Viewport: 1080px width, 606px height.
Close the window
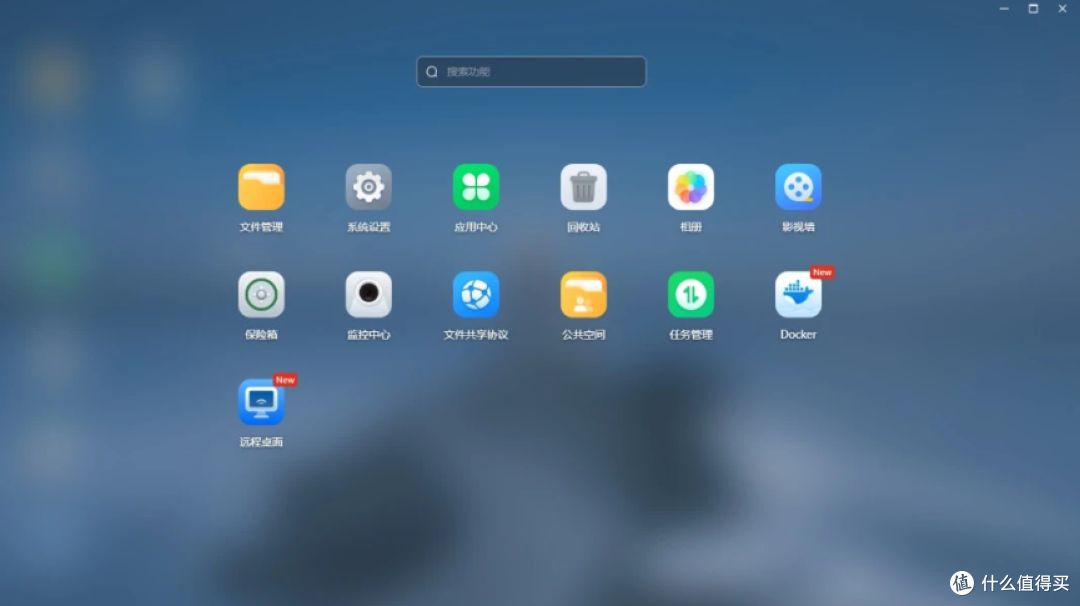pos(1063,9)
